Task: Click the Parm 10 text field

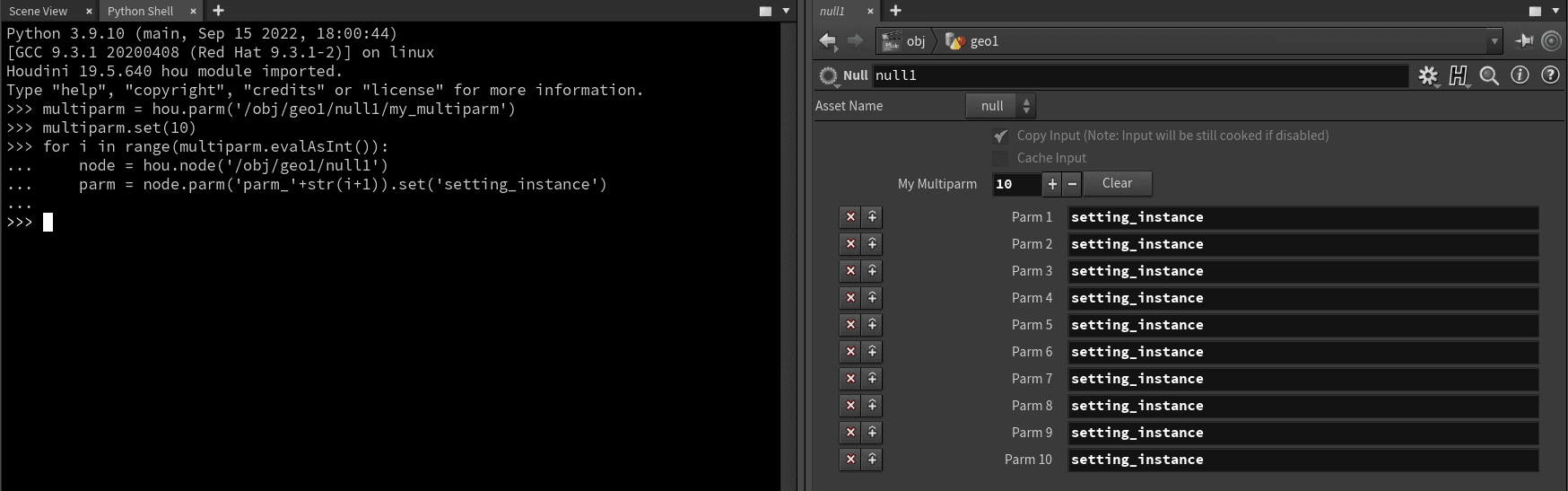Action: (1302, 460)
